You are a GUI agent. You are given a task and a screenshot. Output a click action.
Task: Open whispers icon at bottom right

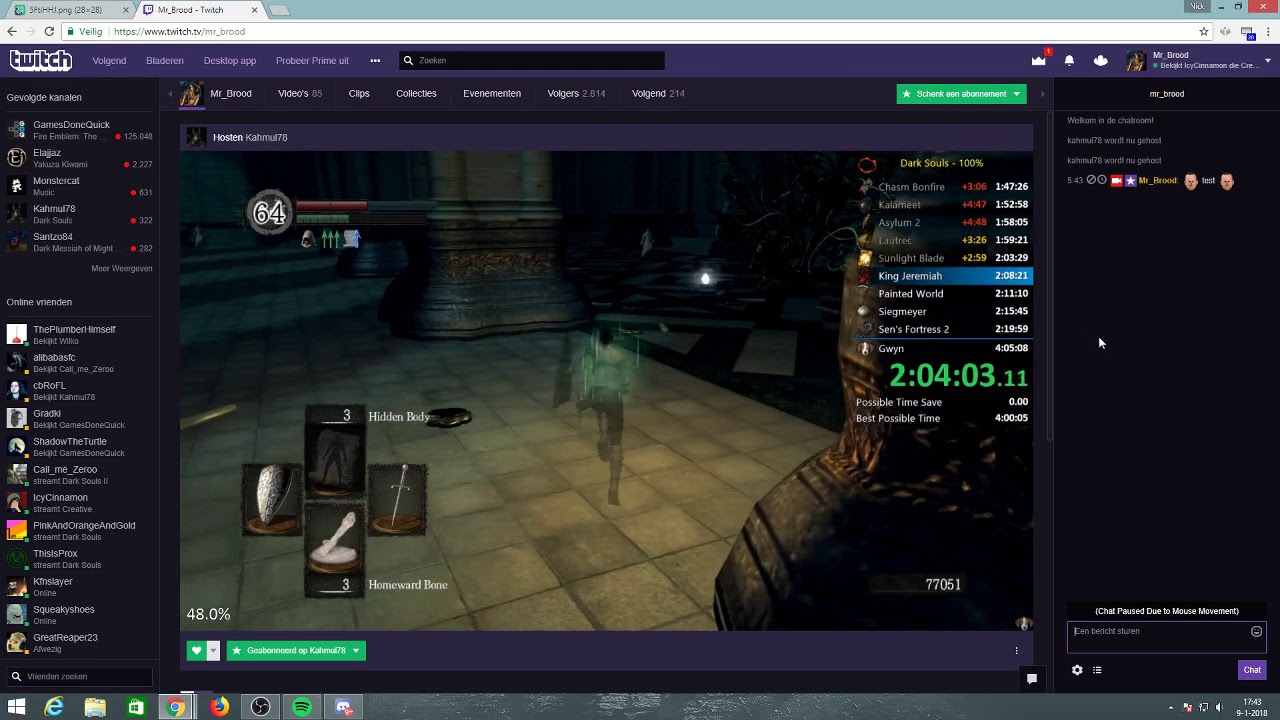coord(1031,678)
